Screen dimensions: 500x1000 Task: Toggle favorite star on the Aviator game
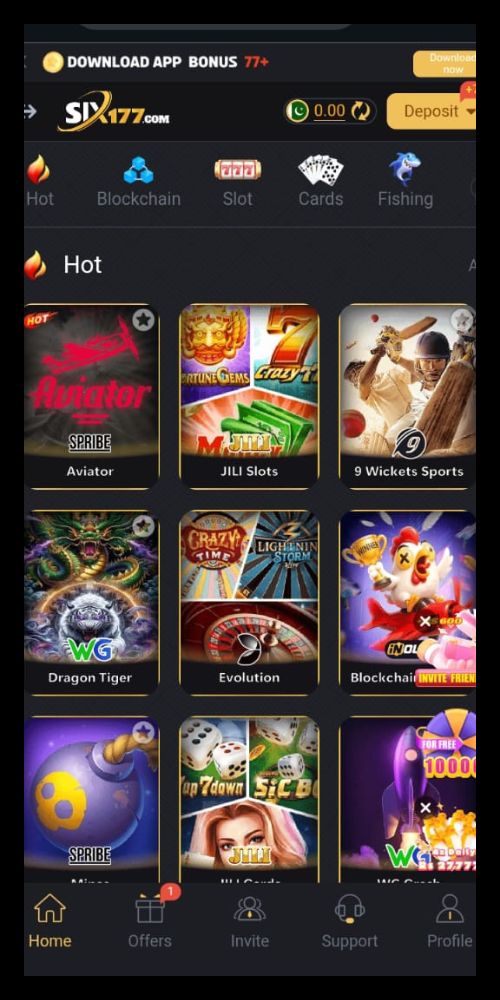(143, 320)
